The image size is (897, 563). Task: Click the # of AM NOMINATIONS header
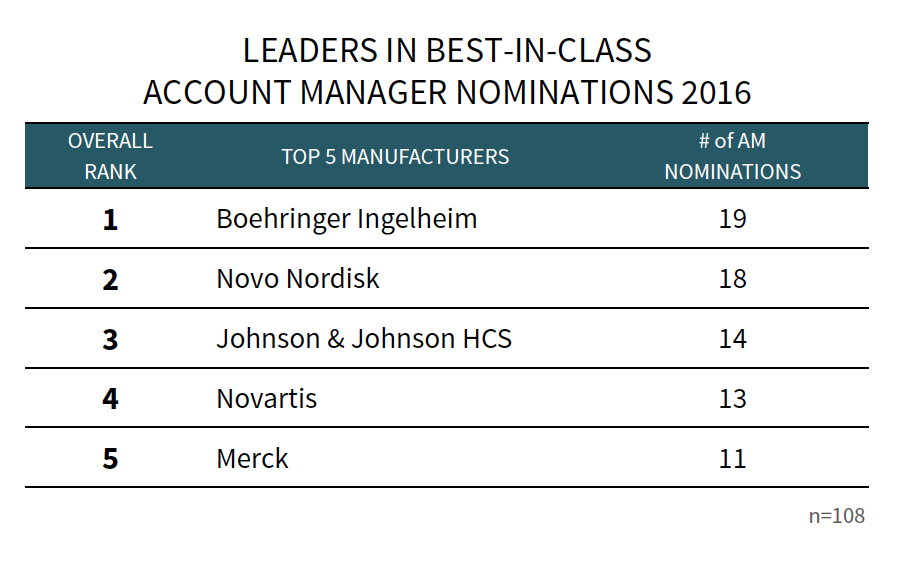732,156
